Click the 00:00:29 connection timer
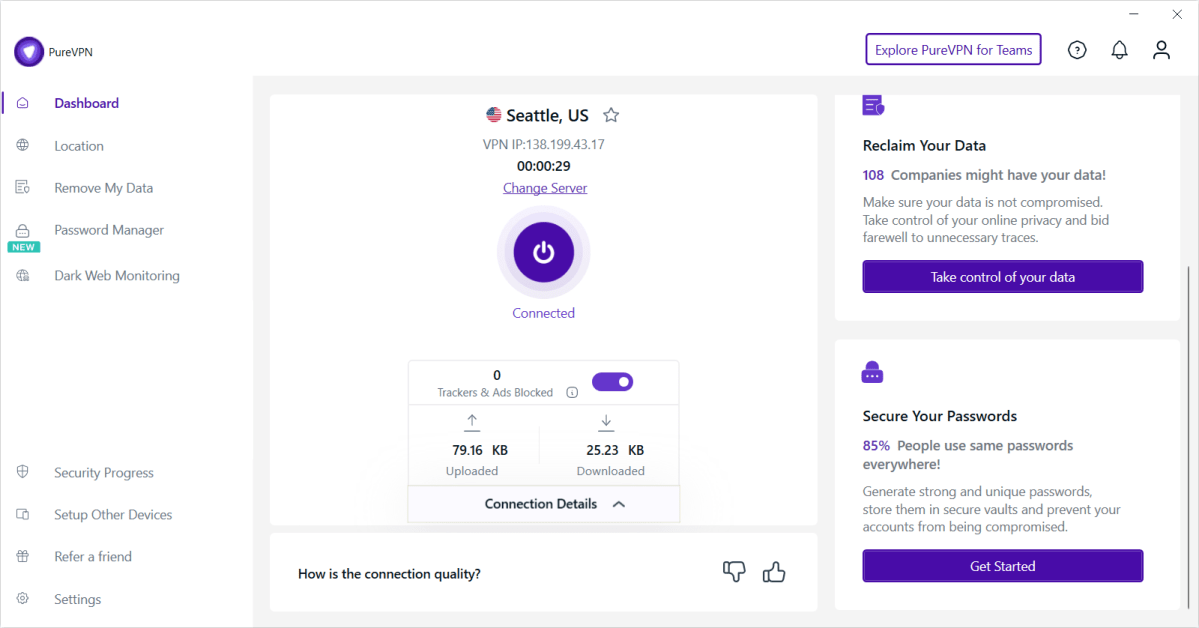This screenshot has width=1199, height=628. point(544,166)
